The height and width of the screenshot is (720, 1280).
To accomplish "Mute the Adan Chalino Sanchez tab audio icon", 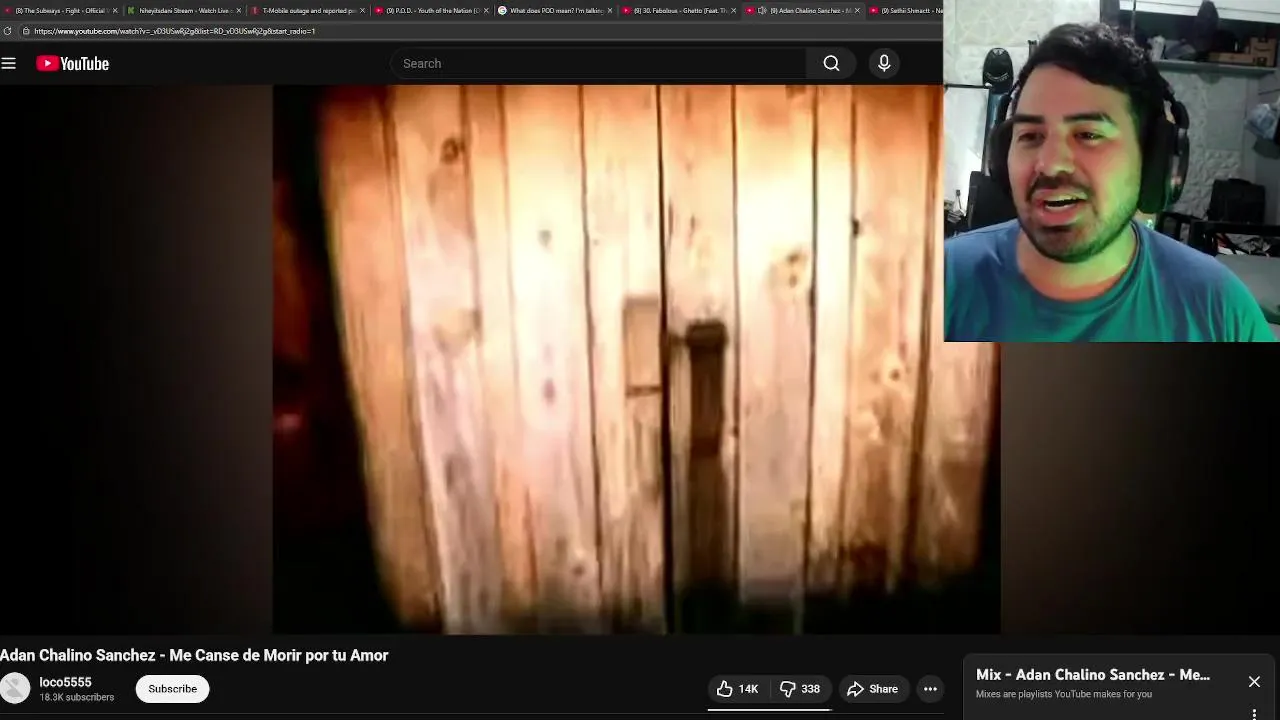I will [762, 10].
